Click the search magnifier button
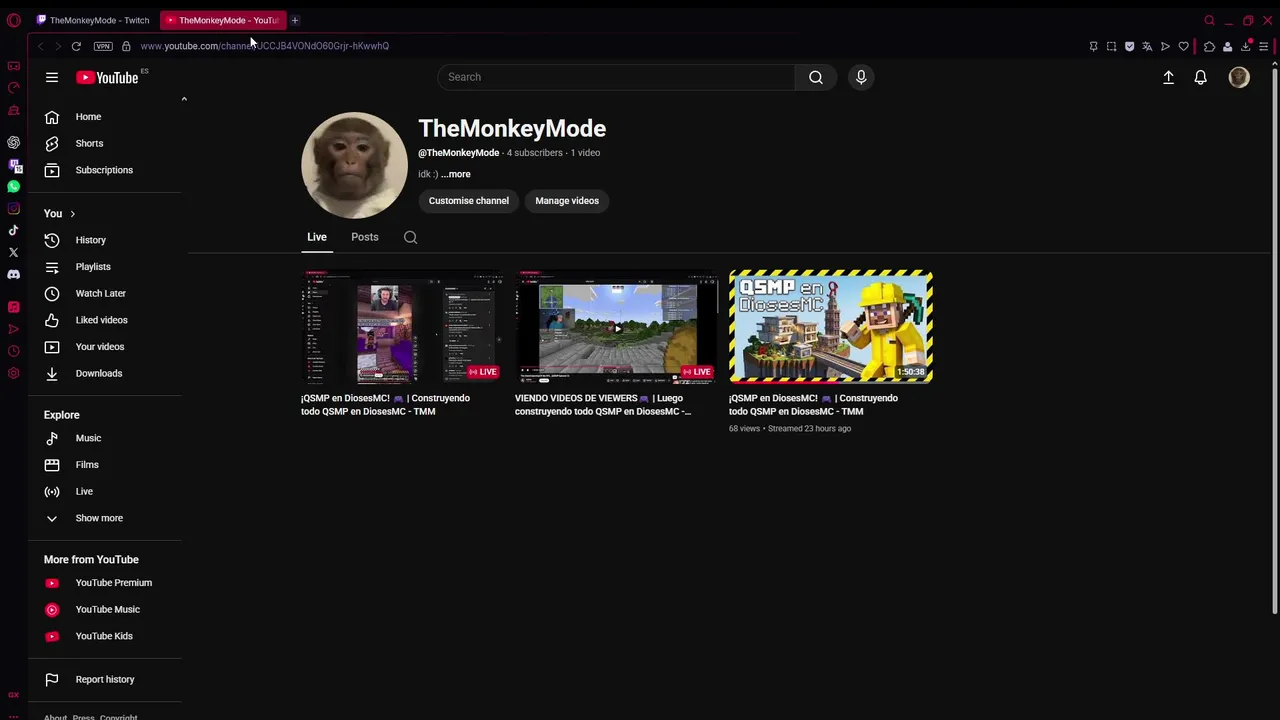This screenshot has width=1280, height=720. coord(816,77)
